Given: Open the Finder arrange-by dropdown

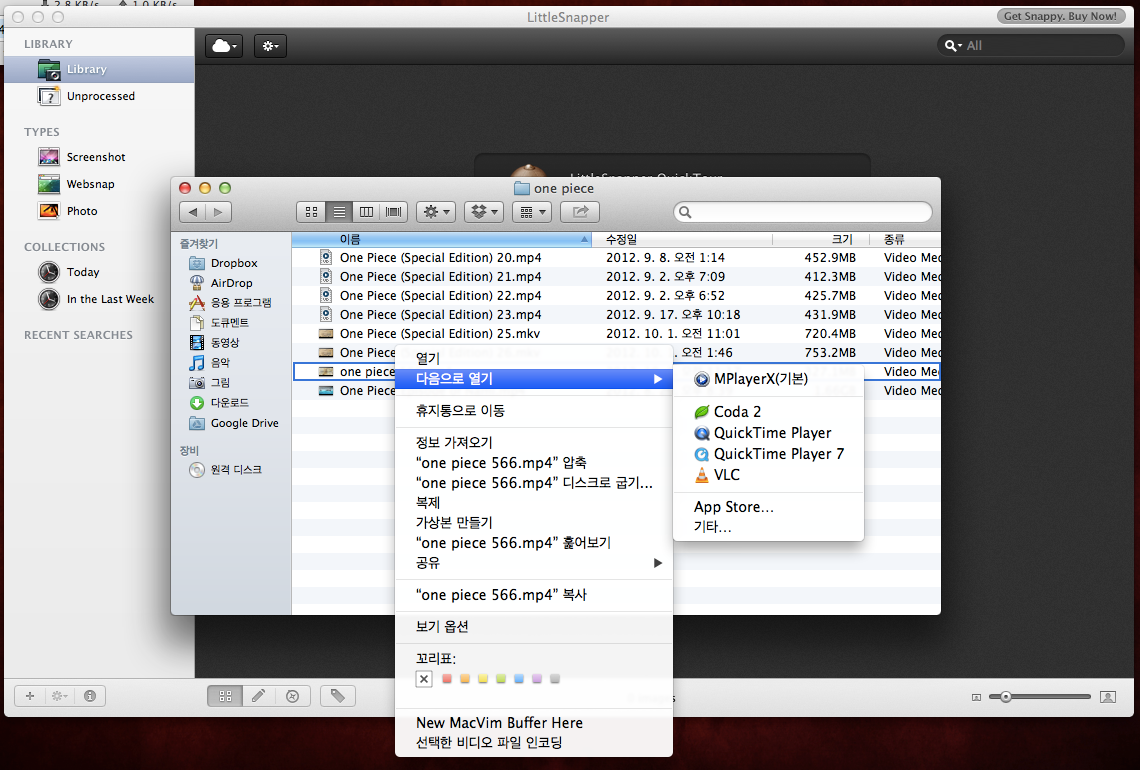Looking at the screenshot, I should 531,212.
